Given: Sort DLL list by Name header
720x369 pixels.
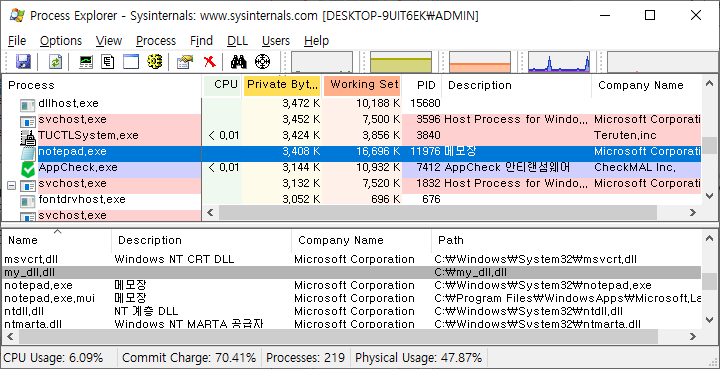Looking at the screenshot, I should (x=57, y=240).
